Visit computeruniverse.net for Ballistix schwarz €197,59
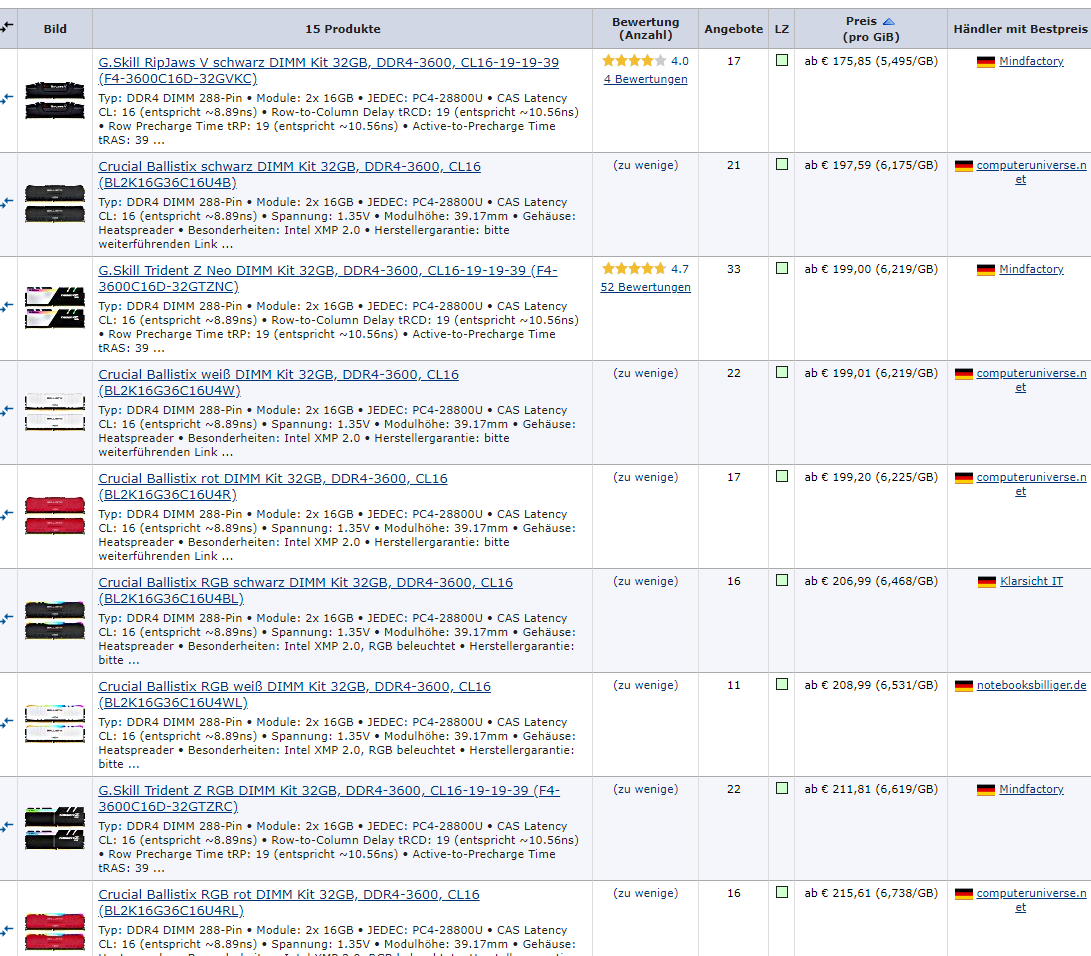This screenshot has width=1091, height=956. pos(1031,172)
